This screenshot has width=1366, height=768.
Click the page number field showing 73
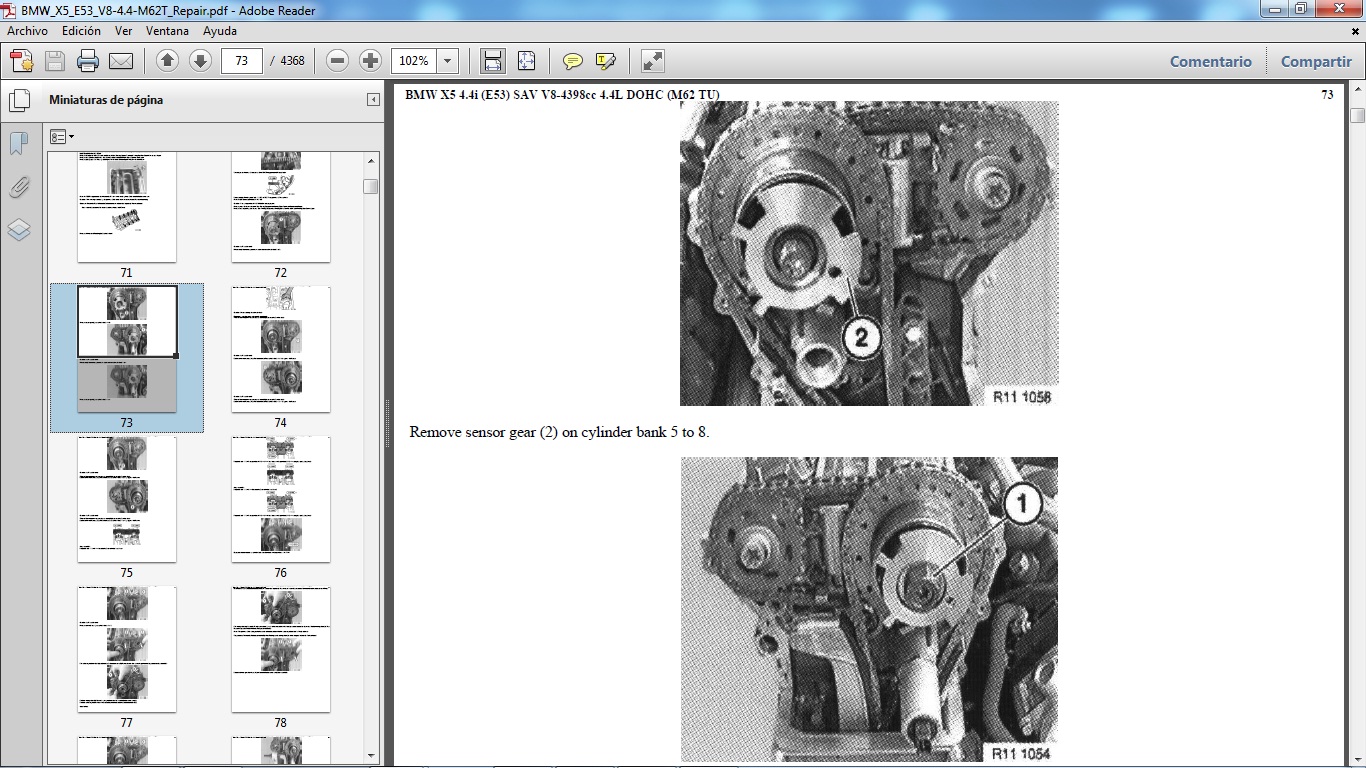coord(241,61)
